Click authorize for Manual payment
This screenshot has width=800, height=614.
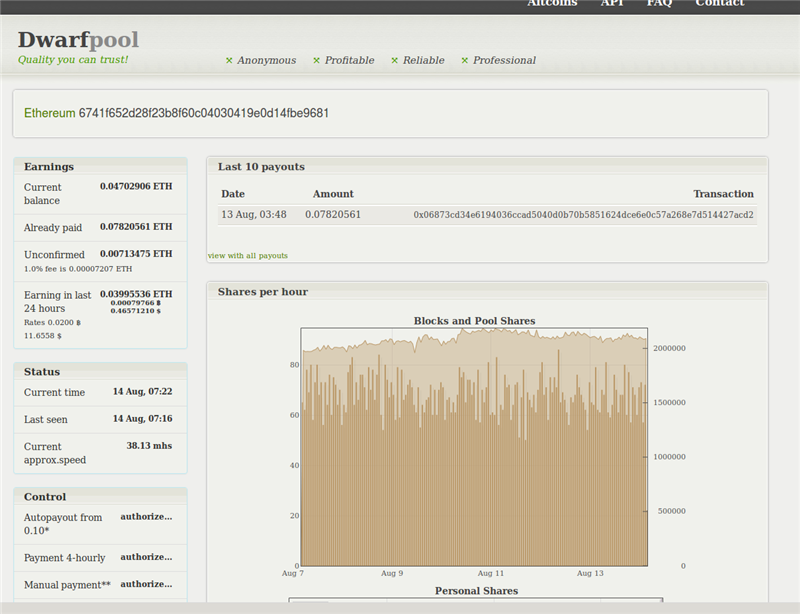point(146,584)
